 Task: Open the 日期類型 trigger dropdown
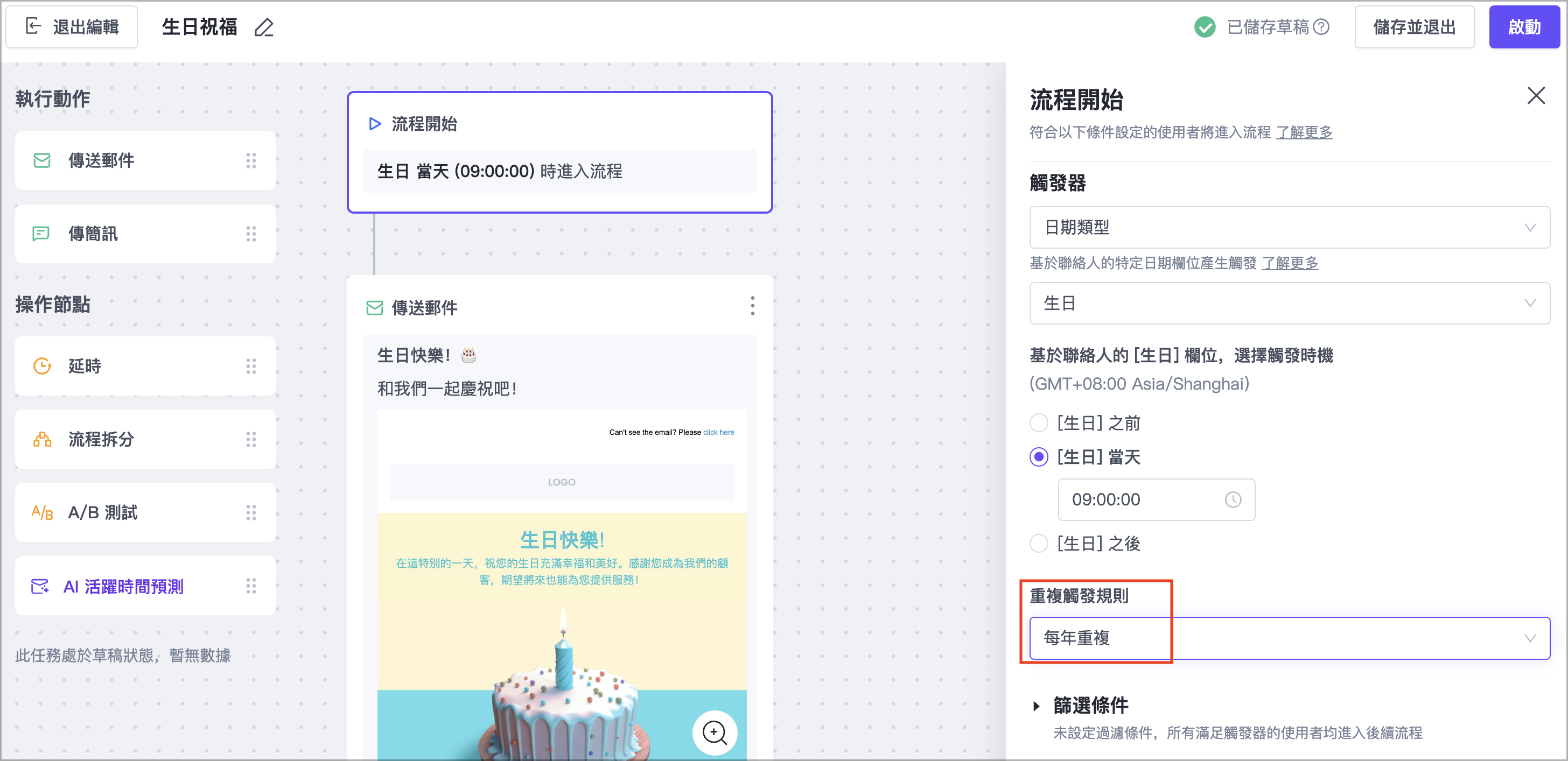(1289, 228)
